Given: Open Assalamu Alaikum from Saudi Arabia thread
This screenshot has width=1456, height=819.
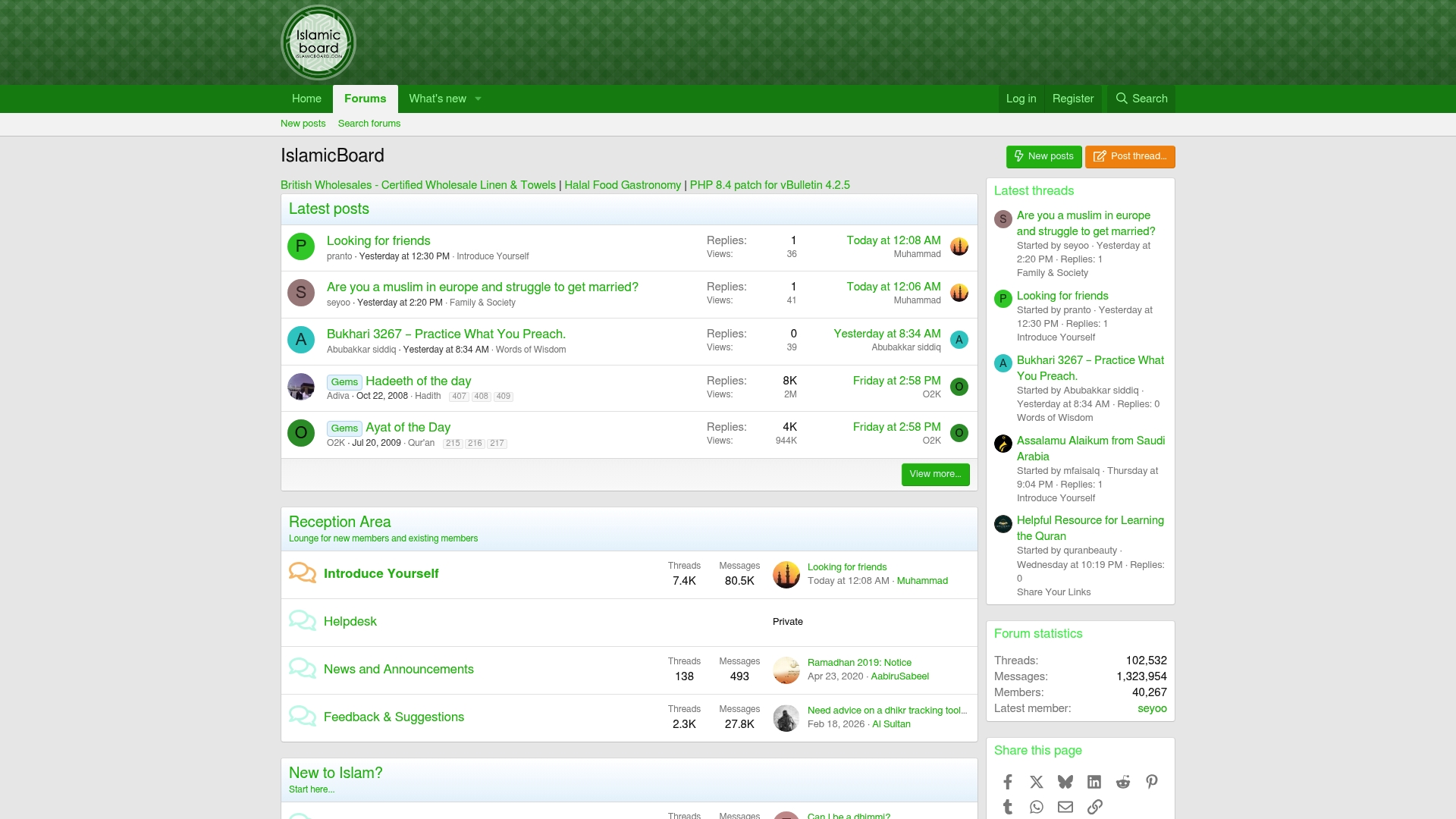Looking at the screenshot, I should tap(1090, 448).
